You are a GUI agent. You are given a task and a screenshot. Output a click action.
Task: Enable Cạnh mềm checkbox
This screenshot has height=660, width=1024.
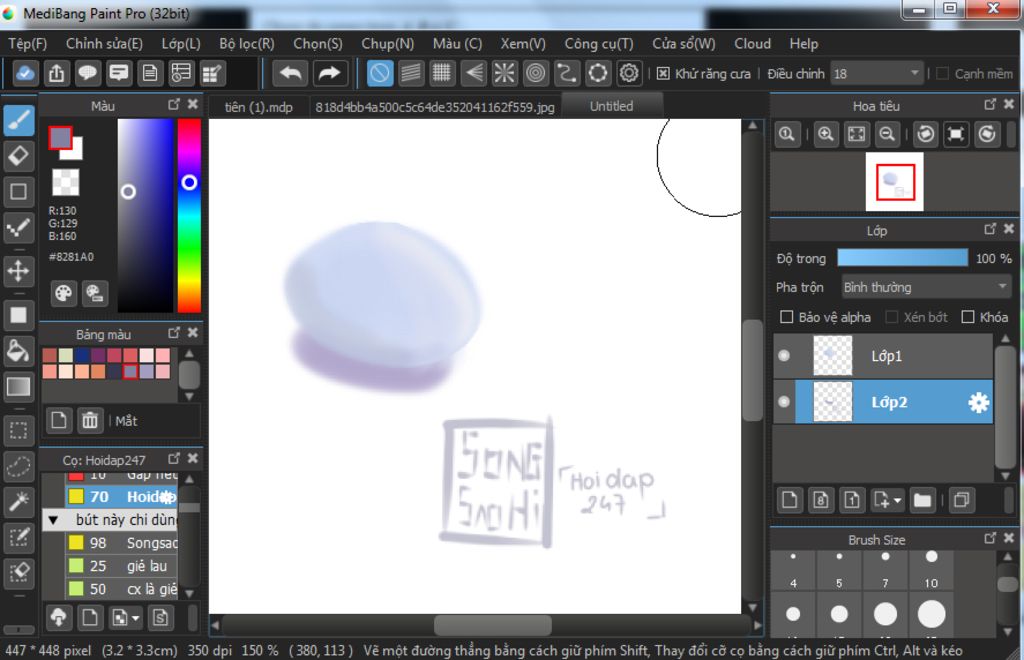(942, 73)
